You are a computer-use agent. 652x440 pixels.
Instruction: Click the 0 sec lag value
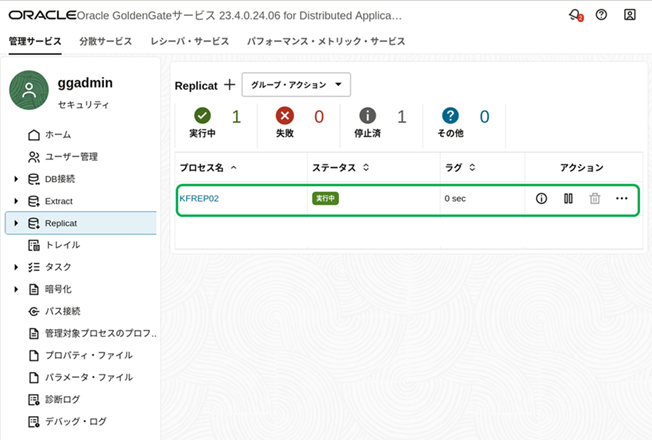tap(455, 198)
